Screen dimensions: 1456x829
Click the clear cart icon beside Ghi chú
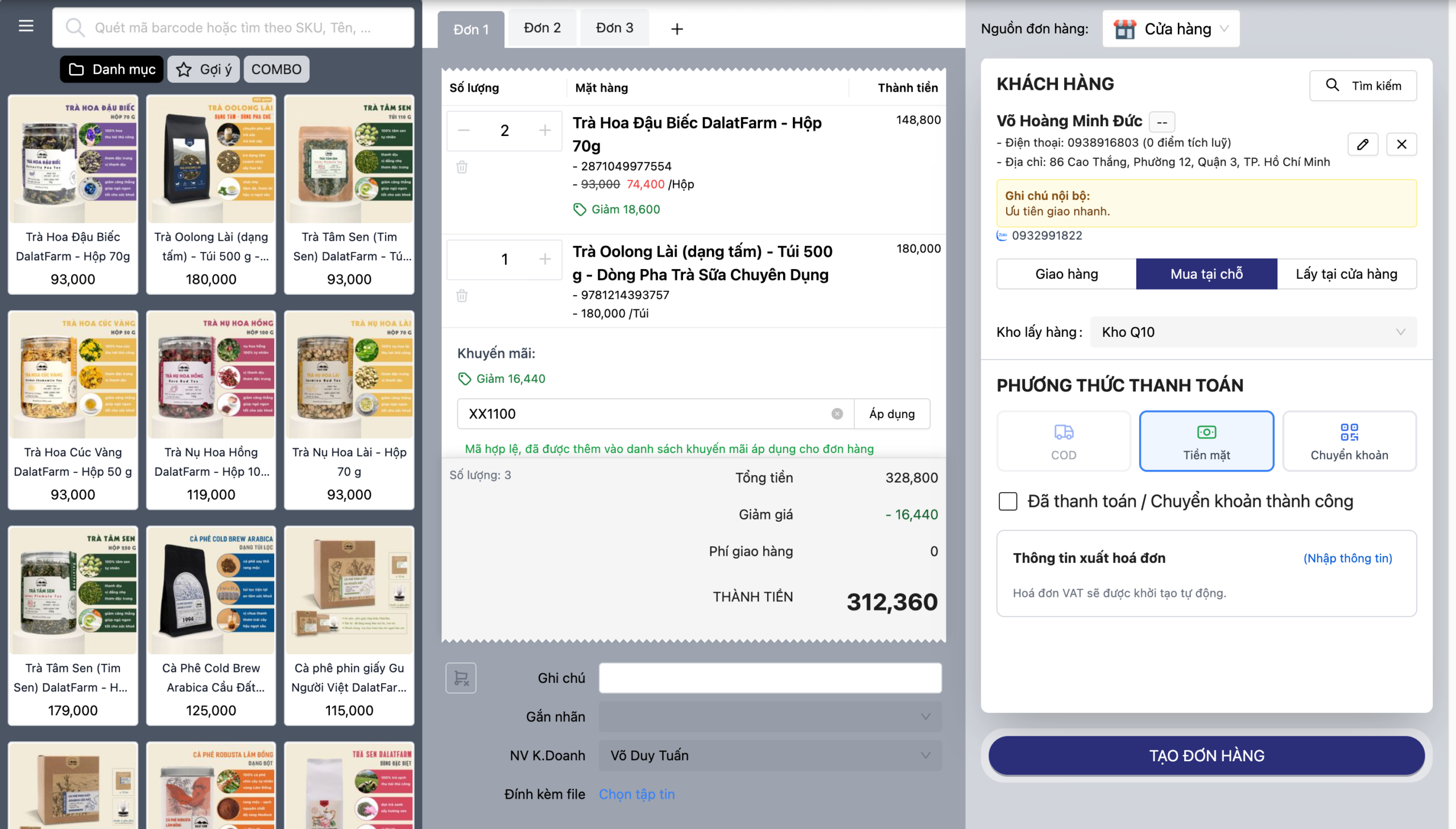pos(460,678)
